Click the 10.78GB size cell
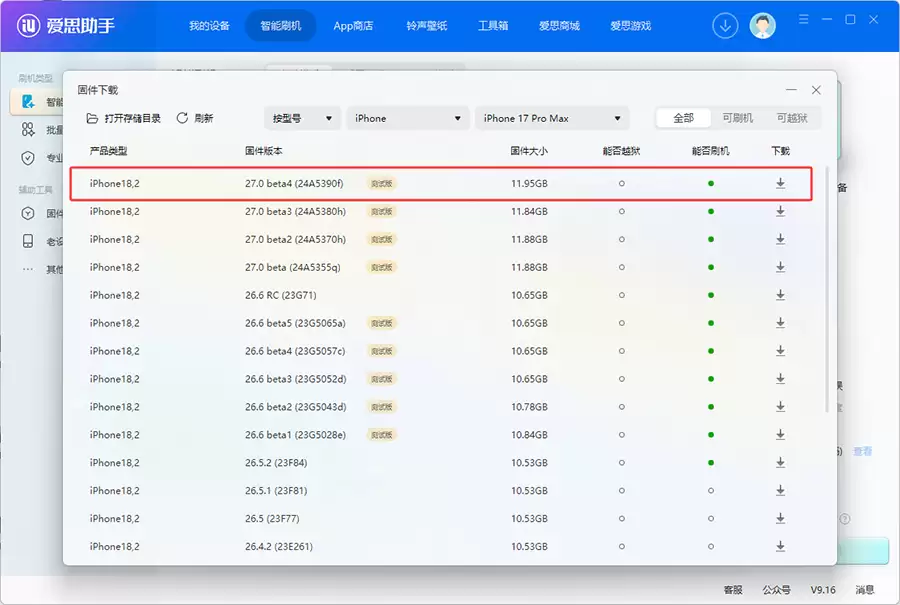Screen dimensions: 900x605 [529, 407]
